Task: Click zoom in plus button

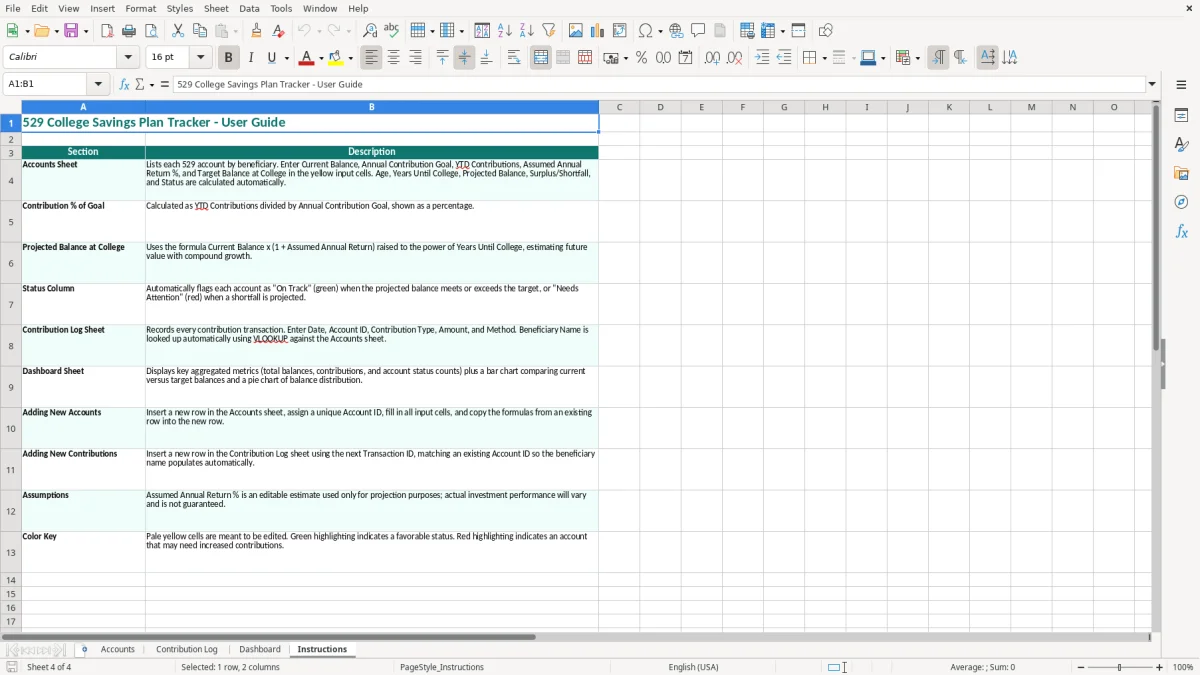Action: point(1160,667)
